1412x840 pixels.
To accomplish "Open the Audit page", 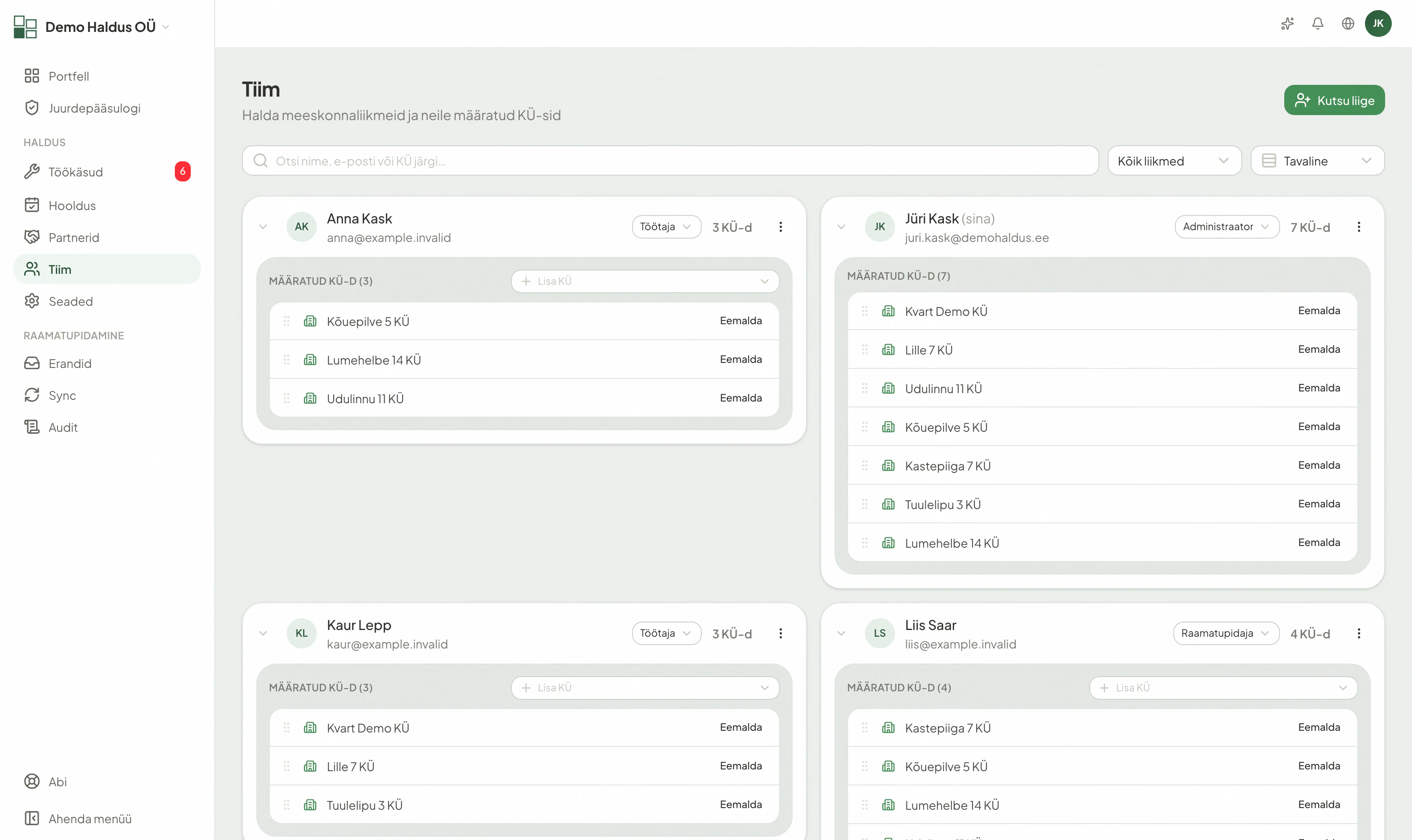I will pos(107,427).
